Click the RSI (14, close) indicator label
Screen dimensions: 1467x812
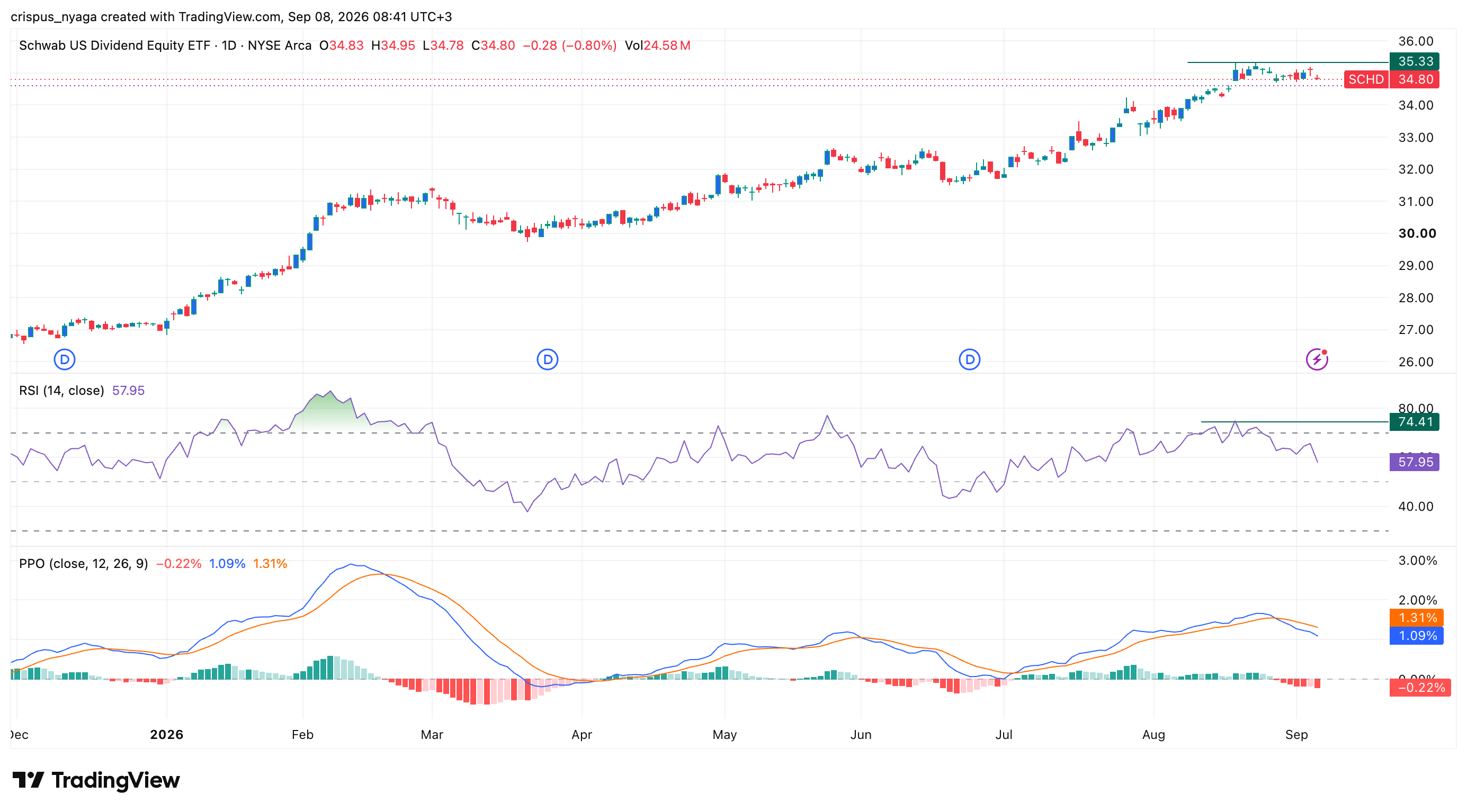61,390
